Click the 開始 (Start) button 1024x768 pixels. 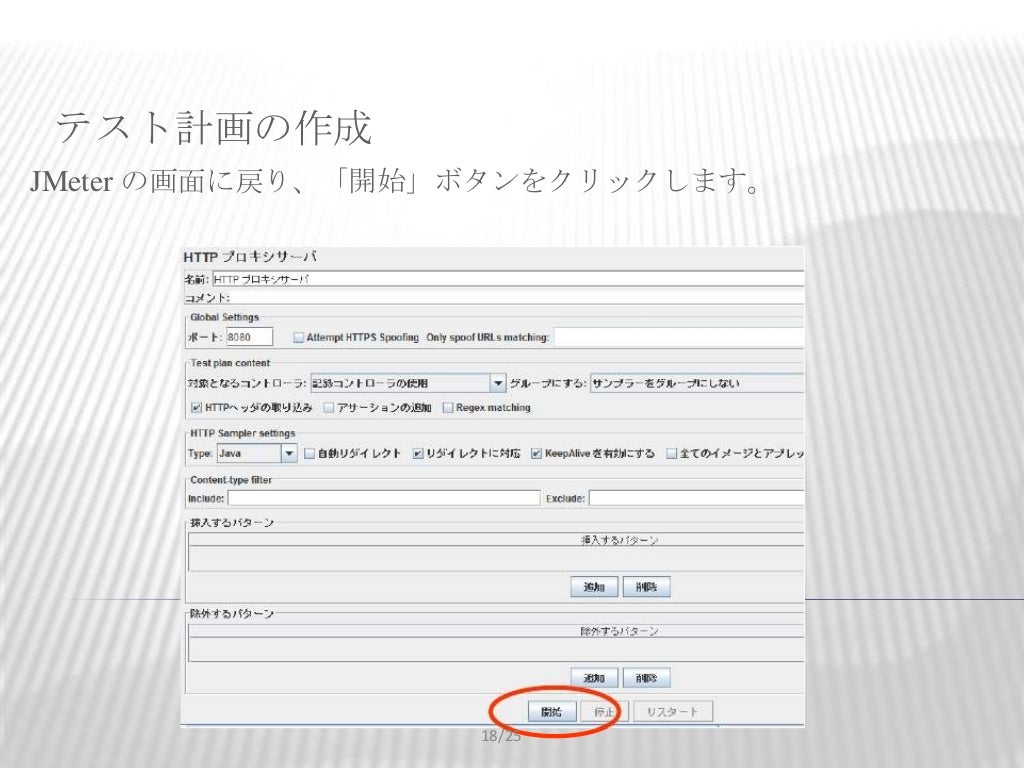coord(552,711)
